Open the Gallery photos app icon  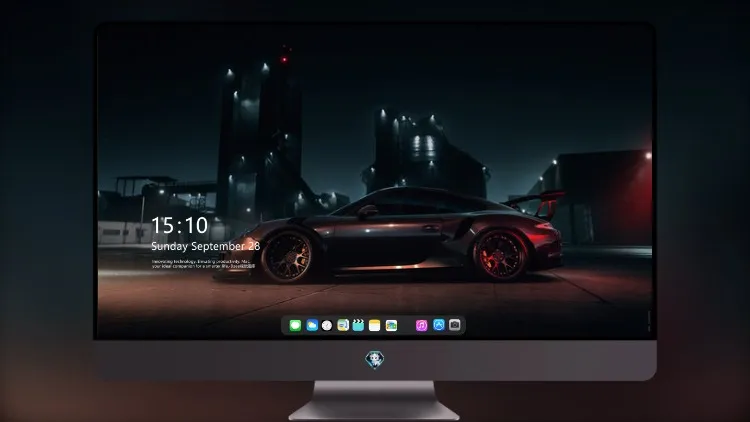pyautogui.click(x=391, y=325)
